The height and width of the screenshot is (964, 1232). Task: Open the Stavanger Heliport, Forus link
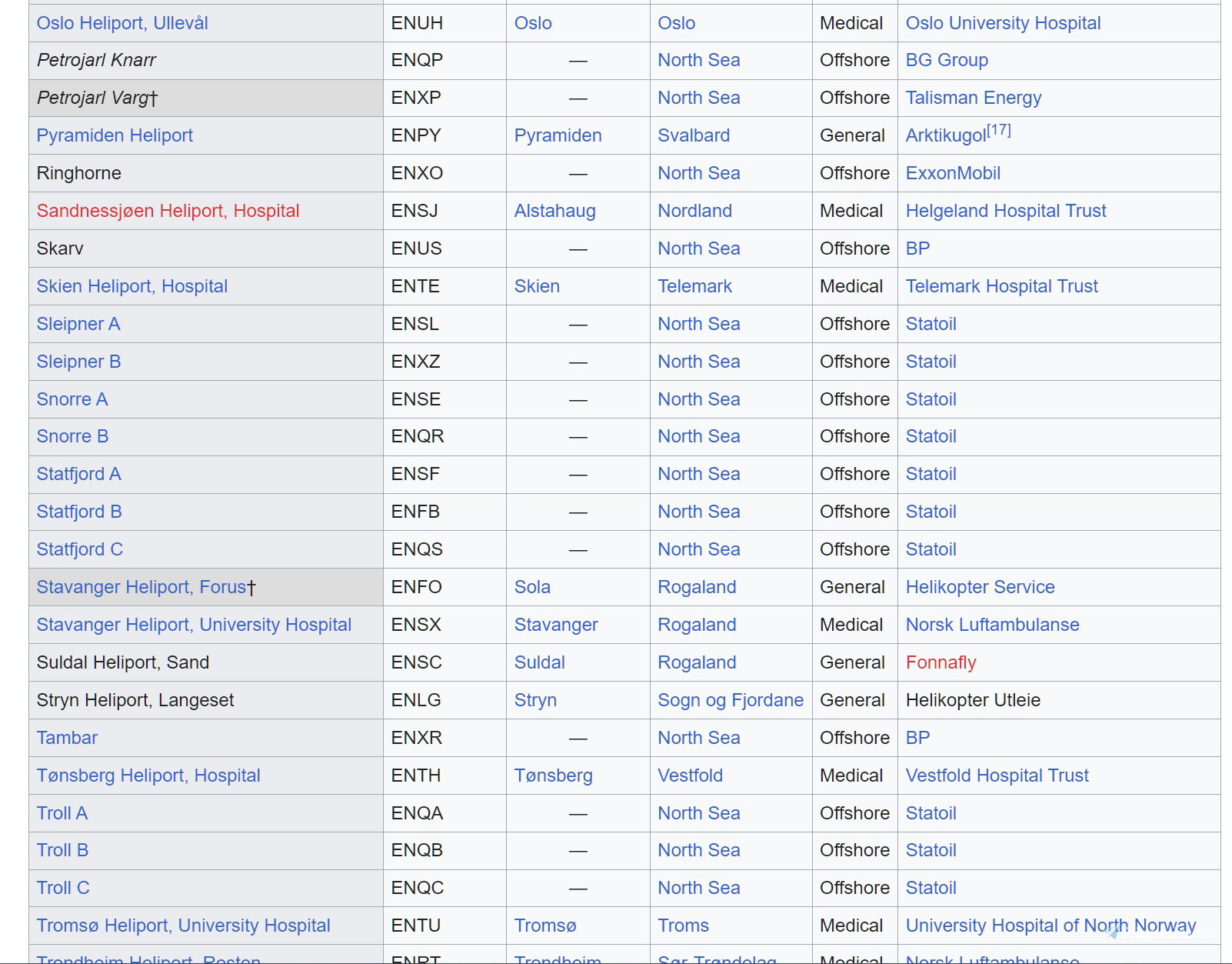pyautogui.click(x=142, y=587)
